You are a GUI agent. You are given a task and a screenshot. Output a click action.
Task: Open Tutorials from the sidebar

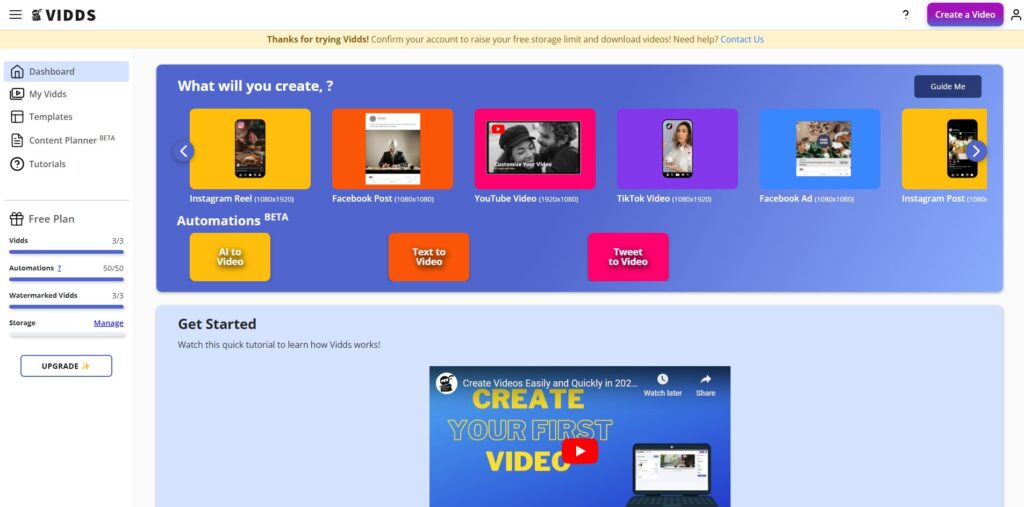click(47, 164)
